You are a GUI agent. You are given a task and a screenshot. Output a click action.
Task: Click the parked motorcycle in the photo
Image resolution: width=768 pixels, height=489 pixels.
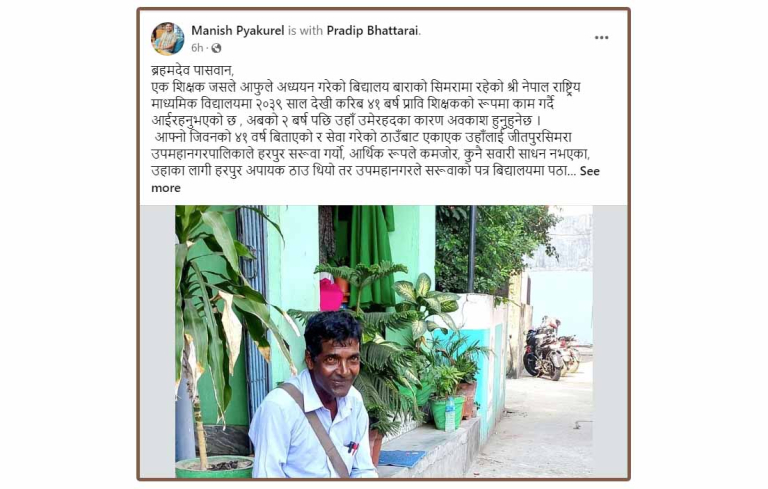point(544,348)
